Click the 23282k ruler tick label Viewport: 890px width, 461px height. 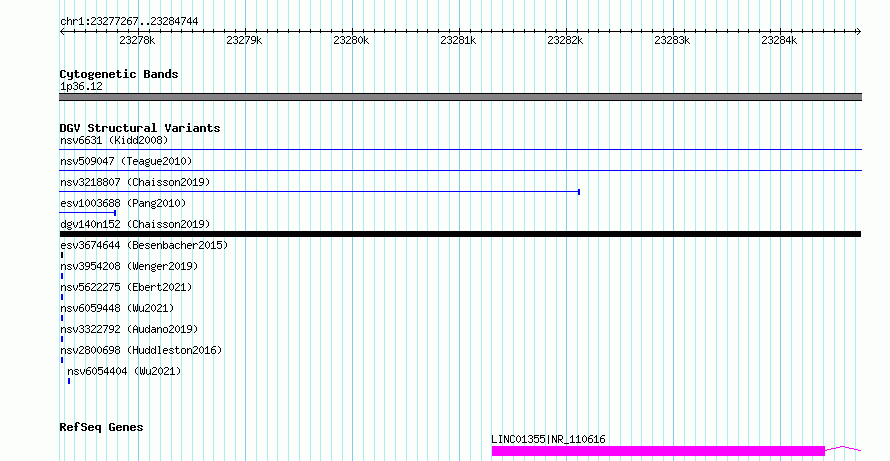click(565, 40)
